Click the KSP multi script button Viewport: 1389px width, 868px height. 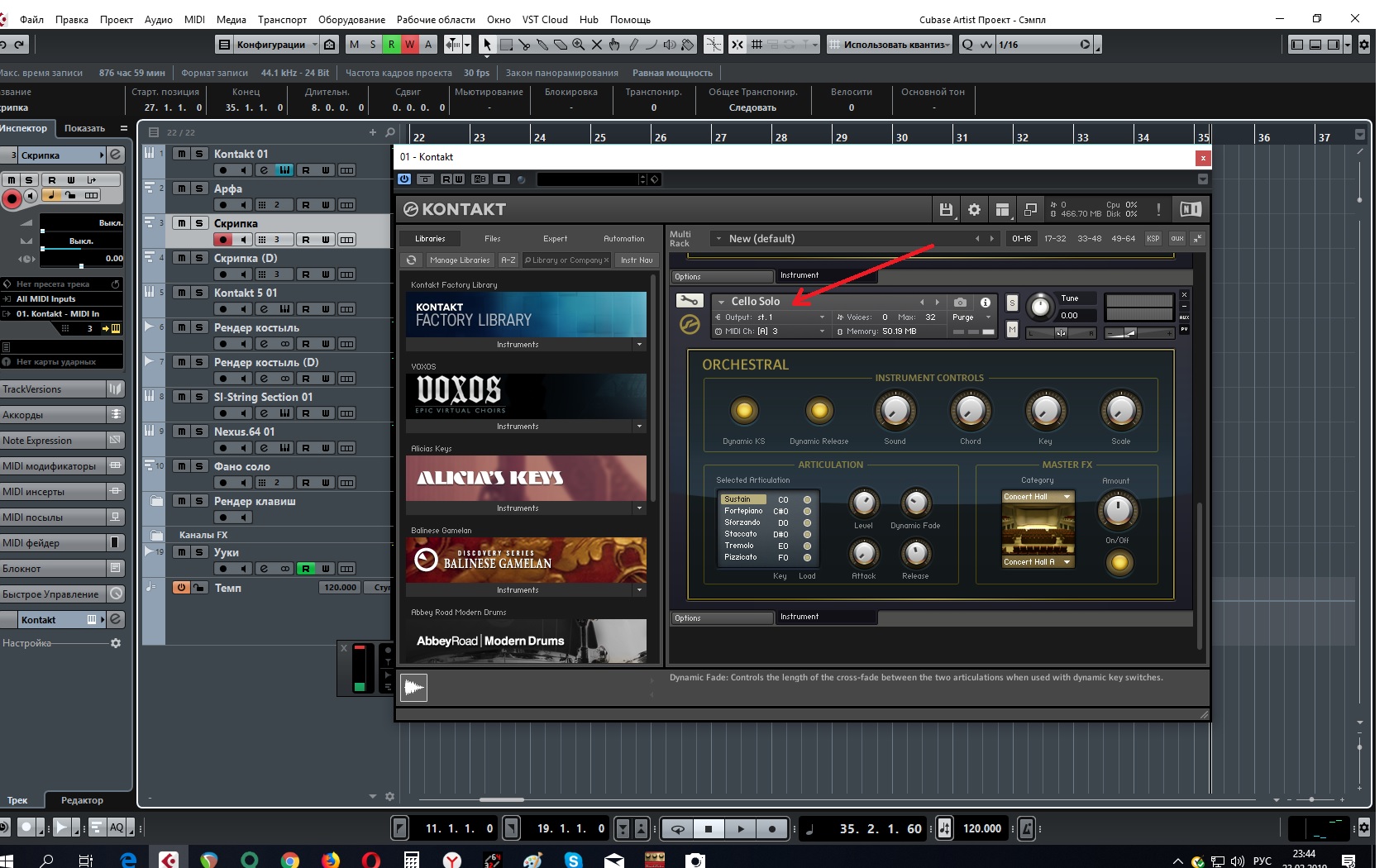pyautogui.click(x=1153, y=239)
